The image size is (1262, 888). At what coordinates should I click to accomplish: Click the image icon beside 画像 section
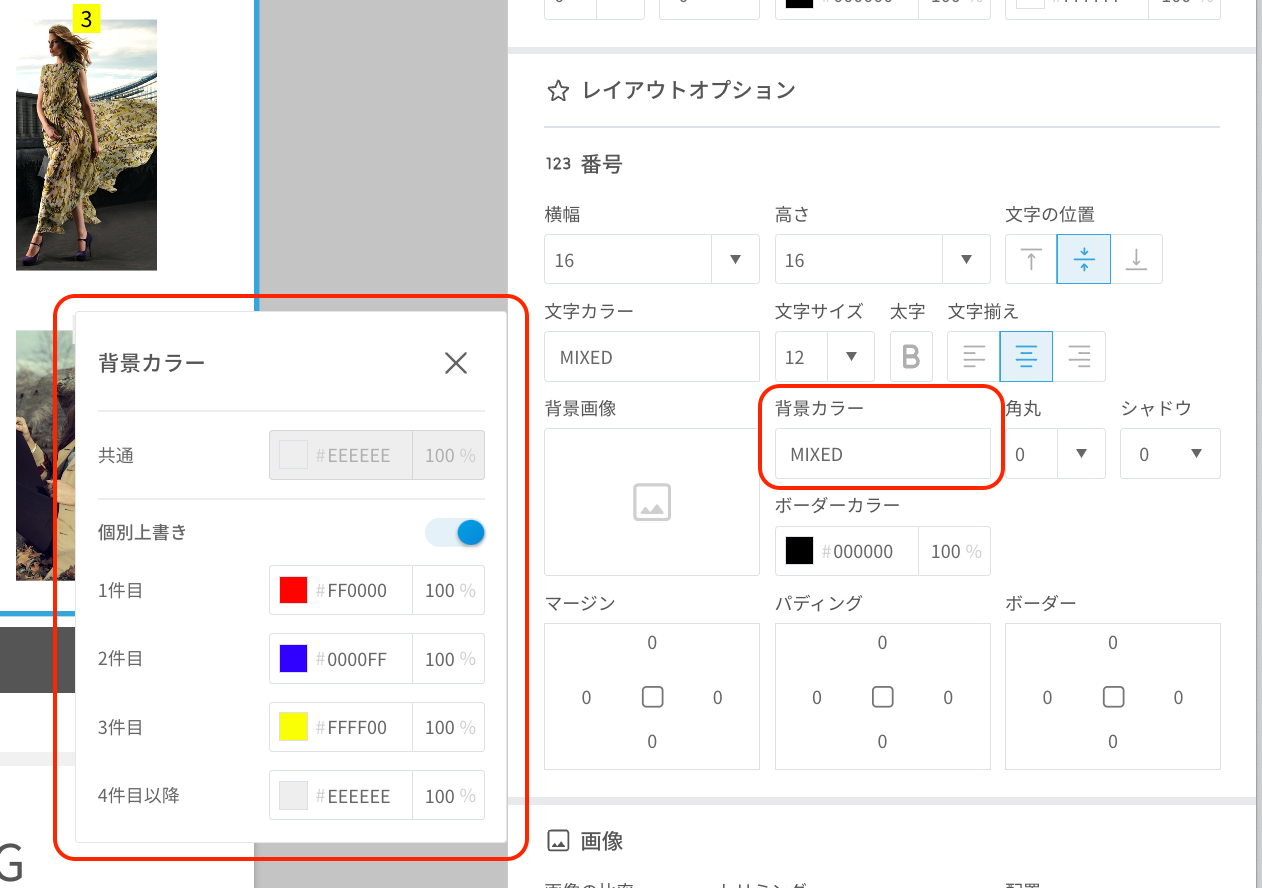pyautogui.click(x=558, y=841)
